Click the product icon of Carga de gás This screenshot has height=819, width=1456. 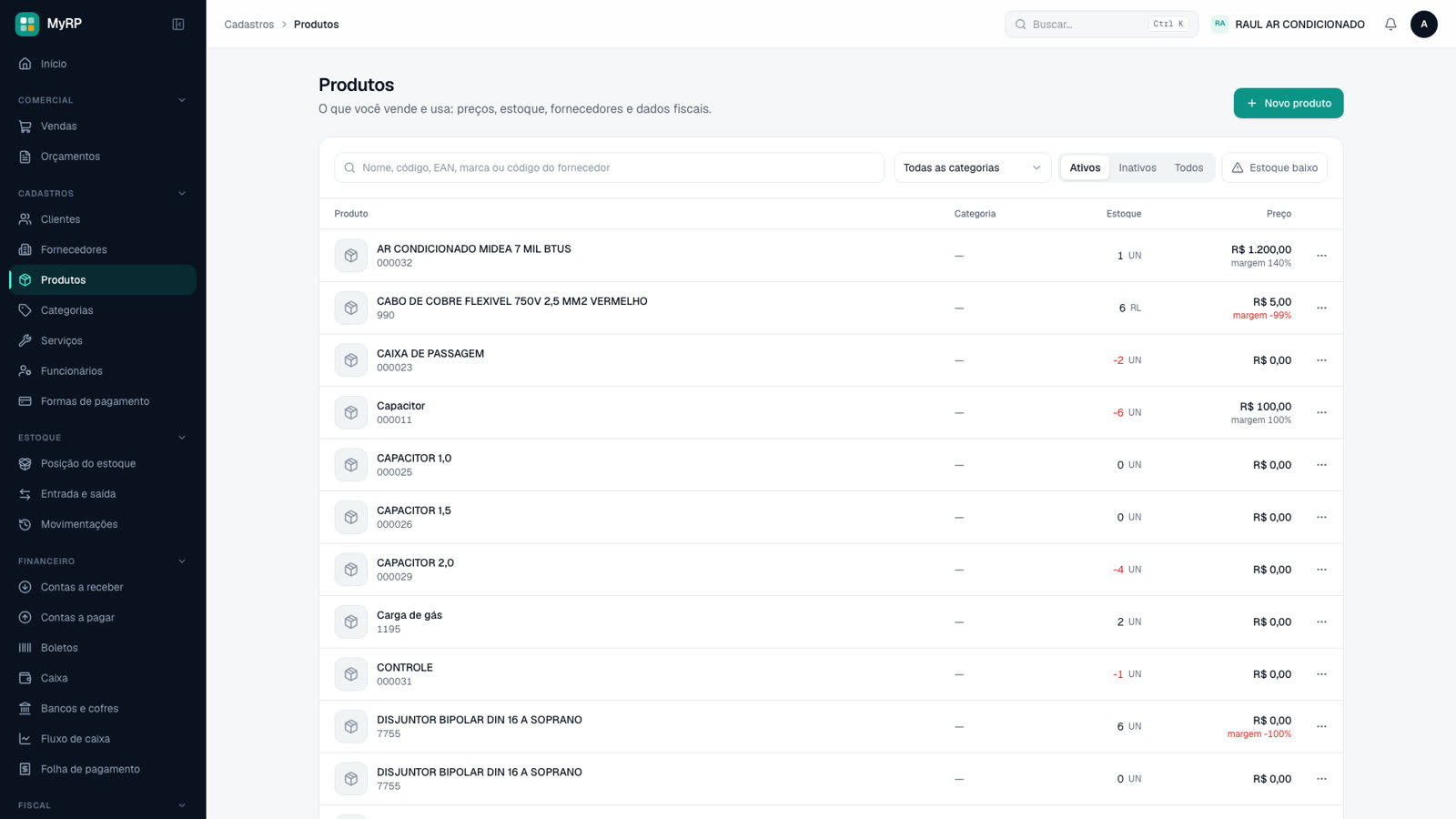coord(351,622)
